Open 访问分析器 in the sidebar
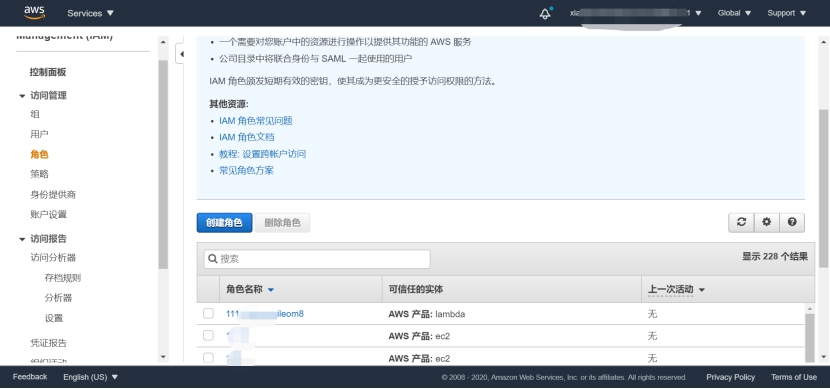830x389 pixels. tap(53, 258)
